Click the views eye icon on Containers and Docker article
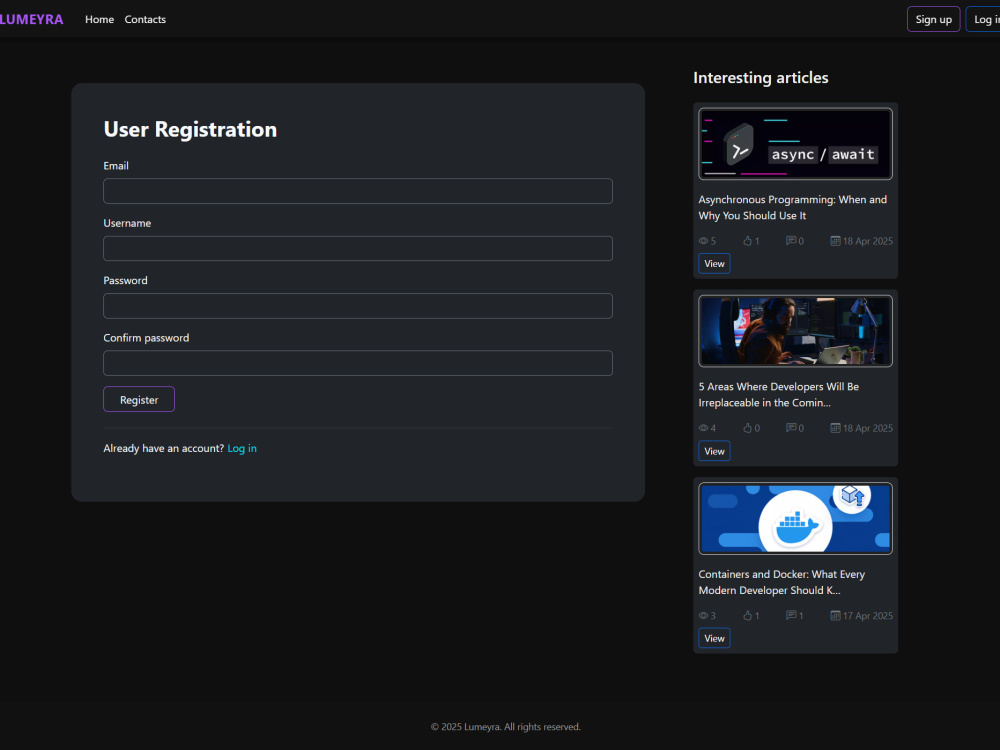Viewport: 1000px width, 750px height. 703,615
